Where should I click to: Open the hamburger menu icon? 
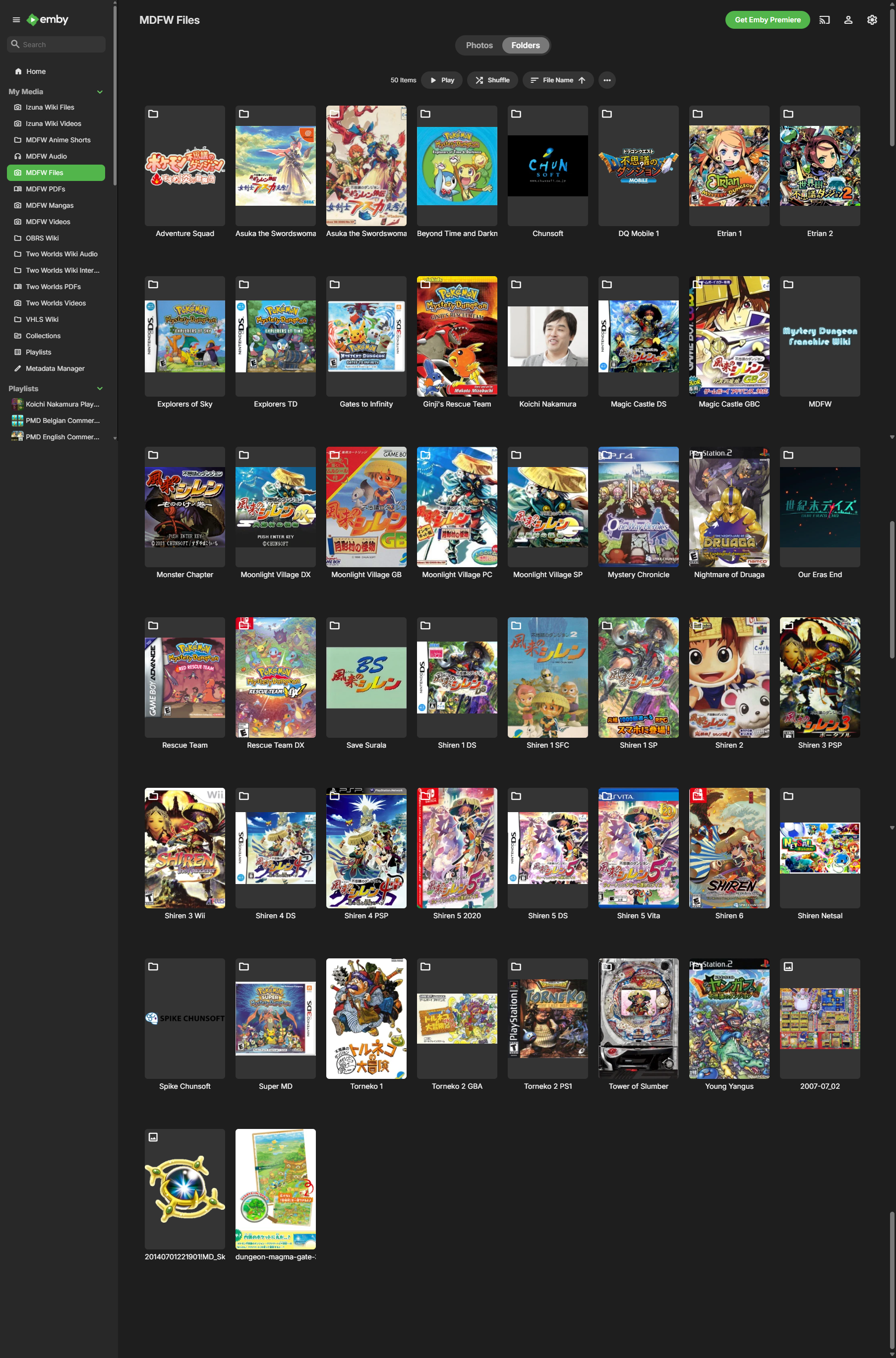click(16, 20)
